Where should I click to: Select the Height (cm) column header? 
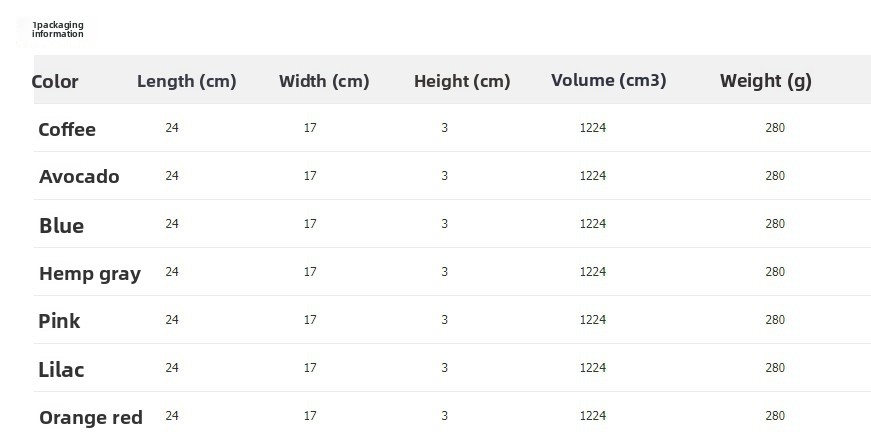pos(462,81)
